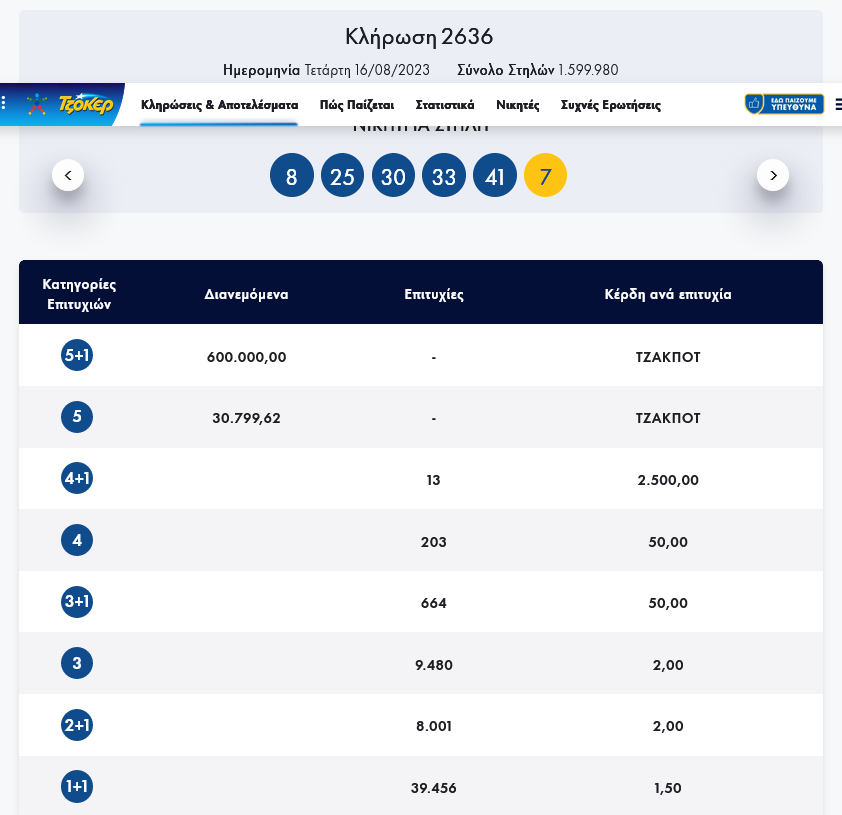Click the winning number 30 ball

pos(393,177)
